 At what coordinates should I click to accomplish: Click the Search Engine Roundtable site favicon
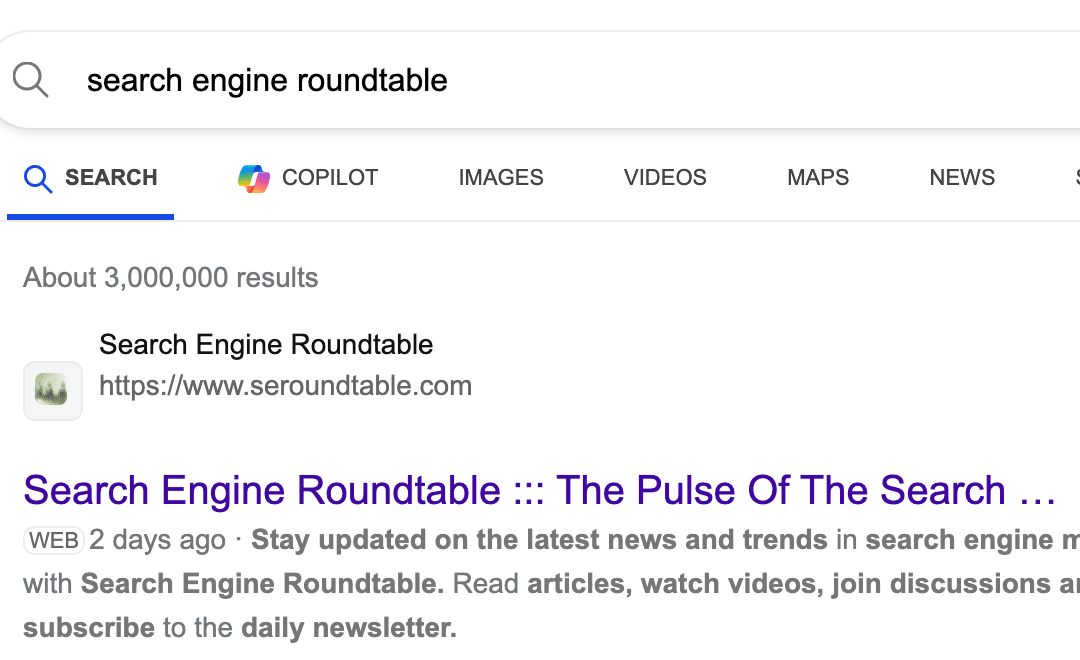52,390
